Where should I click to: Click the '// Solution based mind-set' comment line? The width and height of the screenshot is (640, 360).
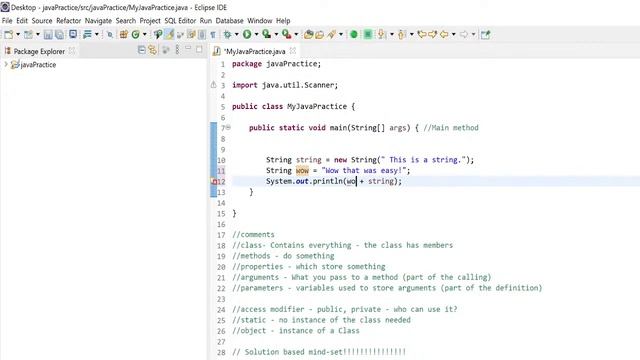[x=319, y=352]
